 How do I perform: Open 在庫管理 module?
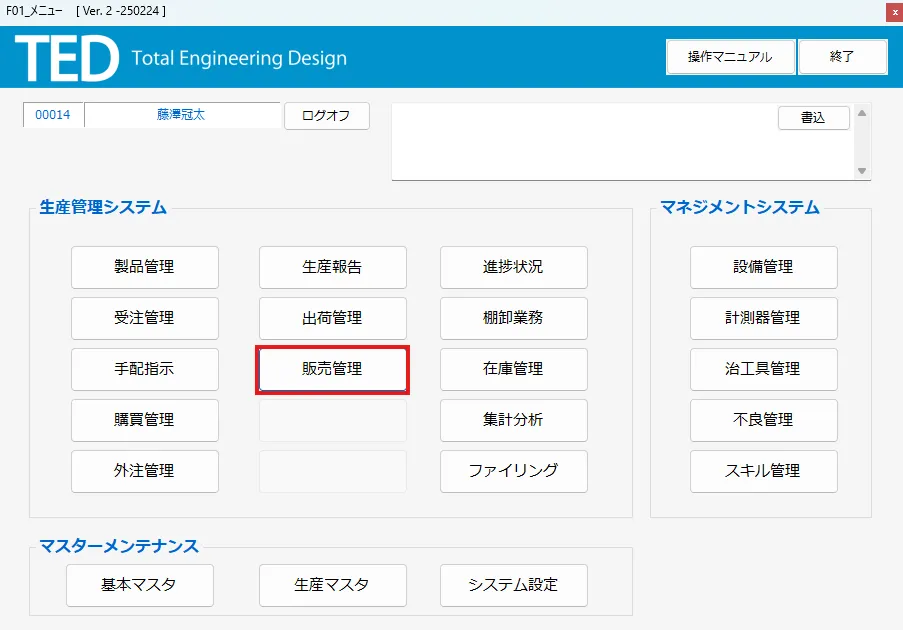514,369
